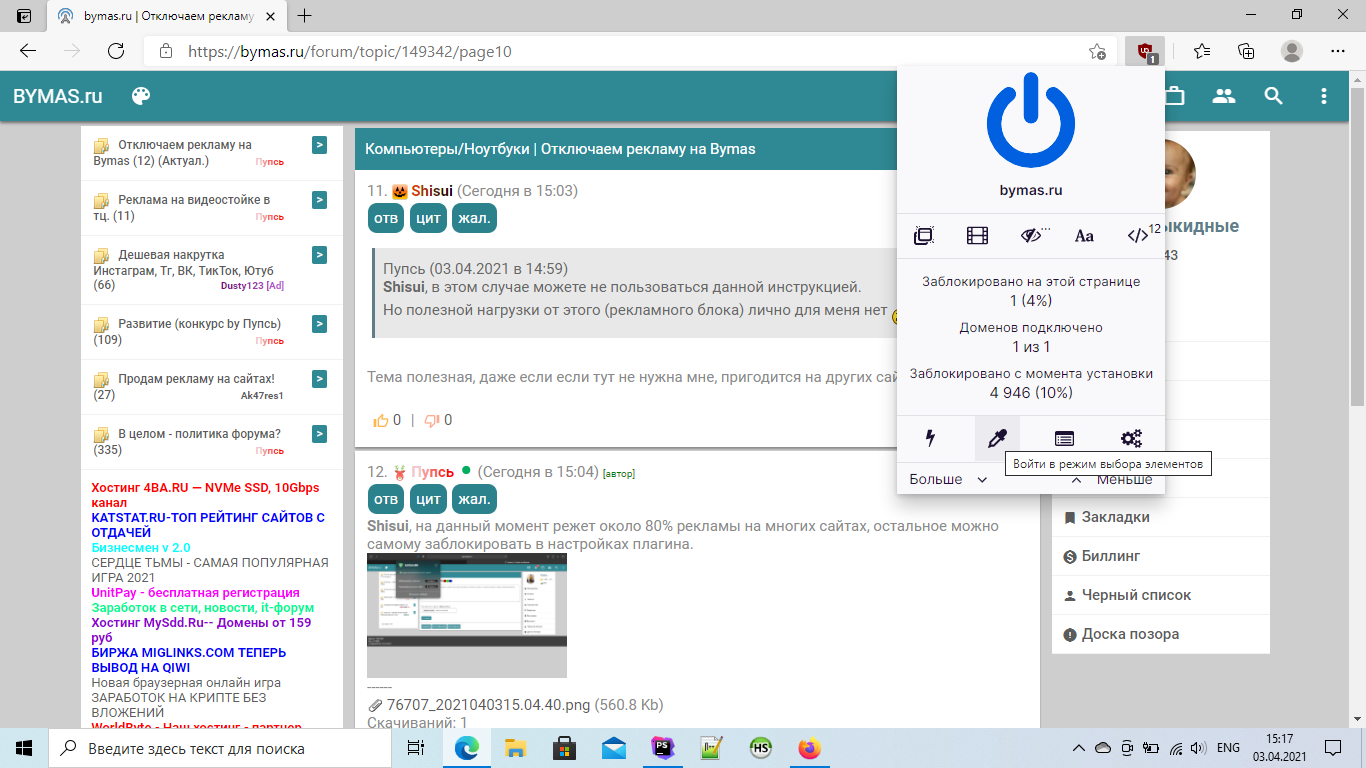1366x768 pixels.
Task: Click the lightning bolt element zapper icon
Action: pyautogui.click(x=931, y=438)
